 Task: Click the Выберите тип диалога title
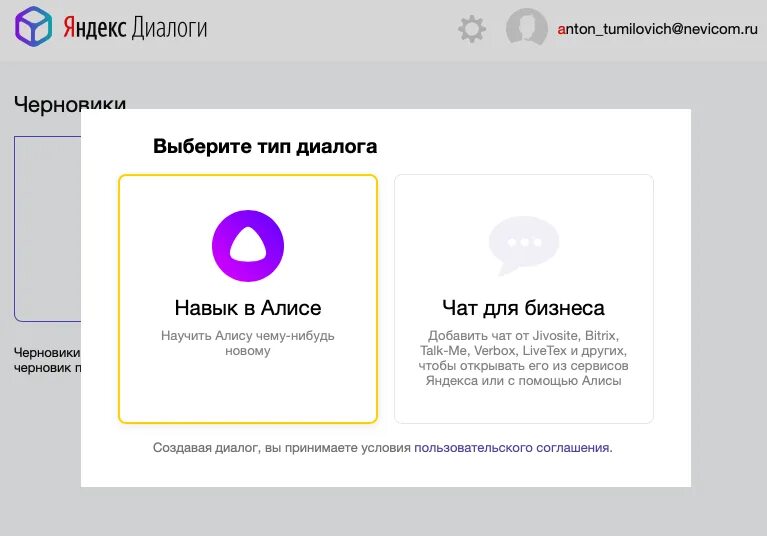pyautogui.click(x=265, y=146)
